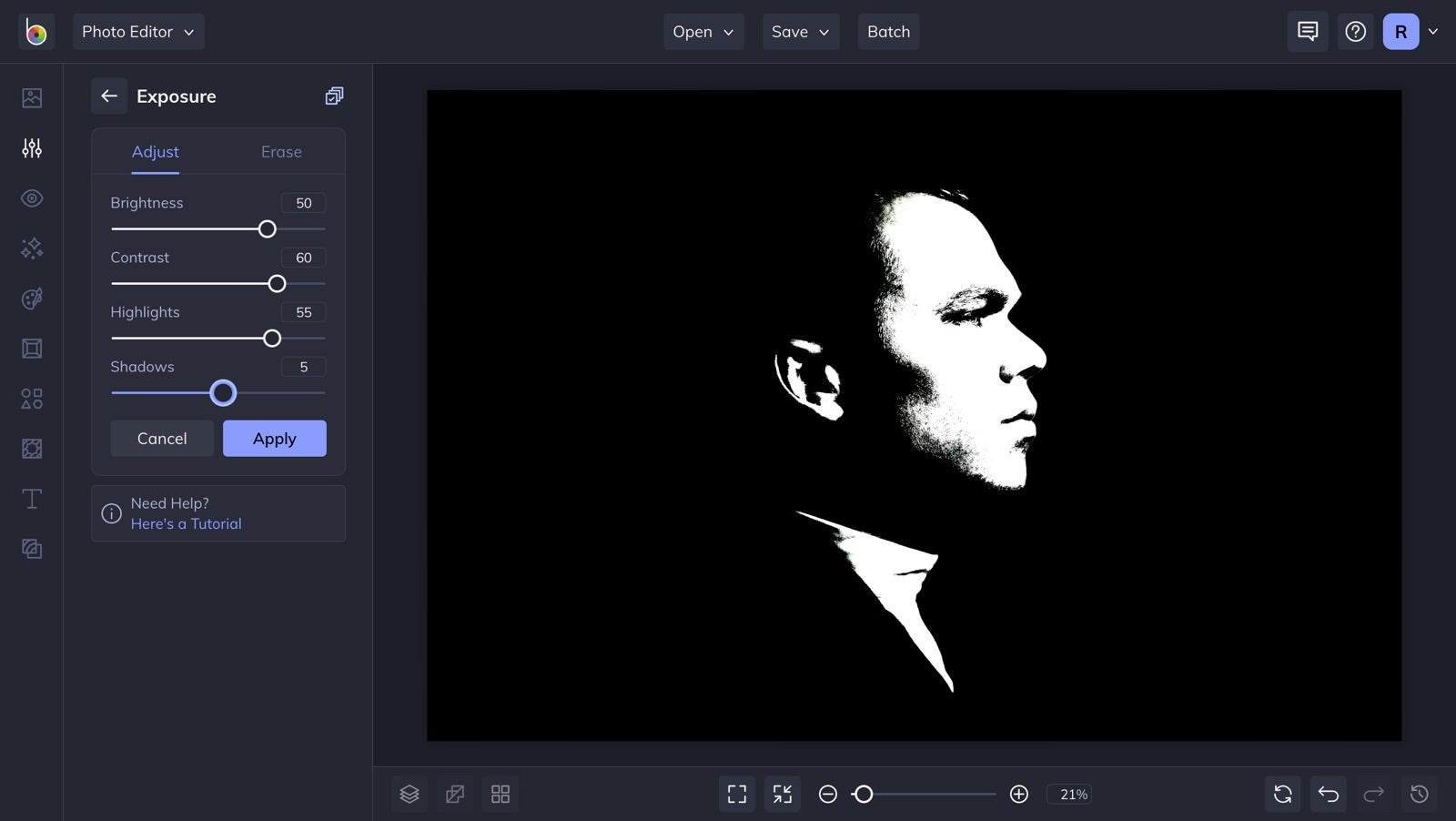Switch to the Erase tab
Screen dimensions: 1456x821
pyautogui.click(x=281, y=152)
